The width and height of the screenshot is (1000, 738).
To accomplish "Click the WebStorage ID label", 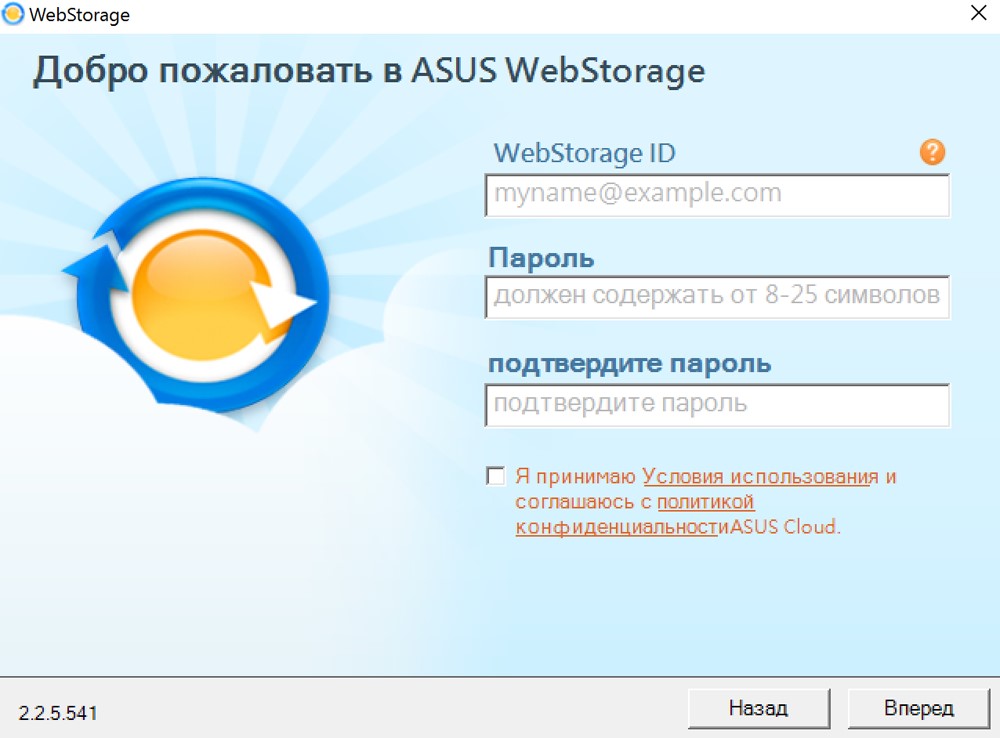I will (x=584, y=153).
